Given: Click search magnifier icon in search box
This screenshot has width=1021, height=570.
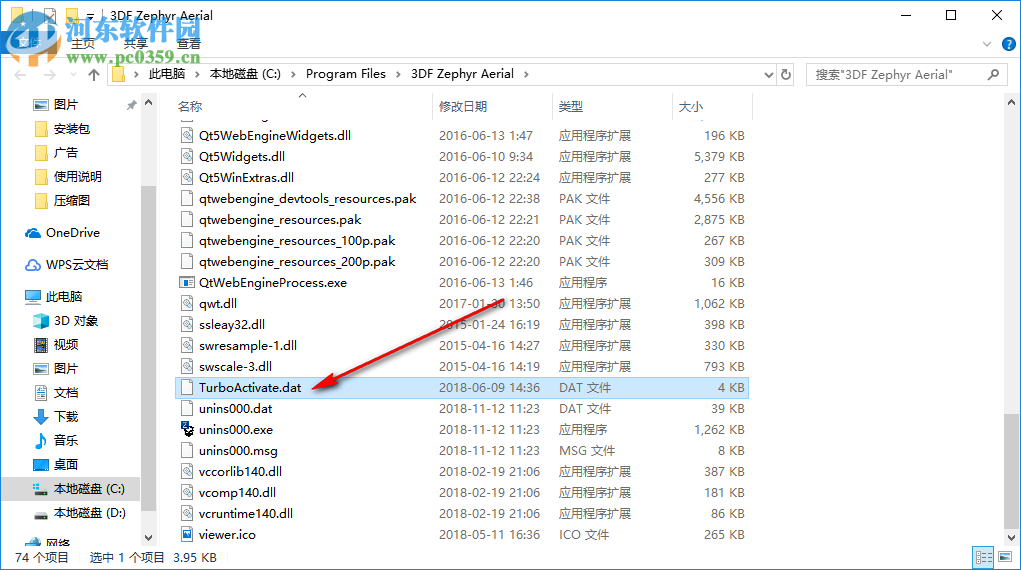Looking at the screenshot, I should 993,74.
